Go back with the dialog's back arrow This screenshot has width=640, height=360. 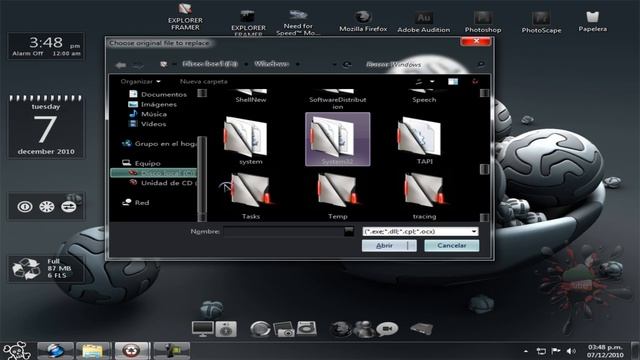pyautogui.click(x=120, y=65)
